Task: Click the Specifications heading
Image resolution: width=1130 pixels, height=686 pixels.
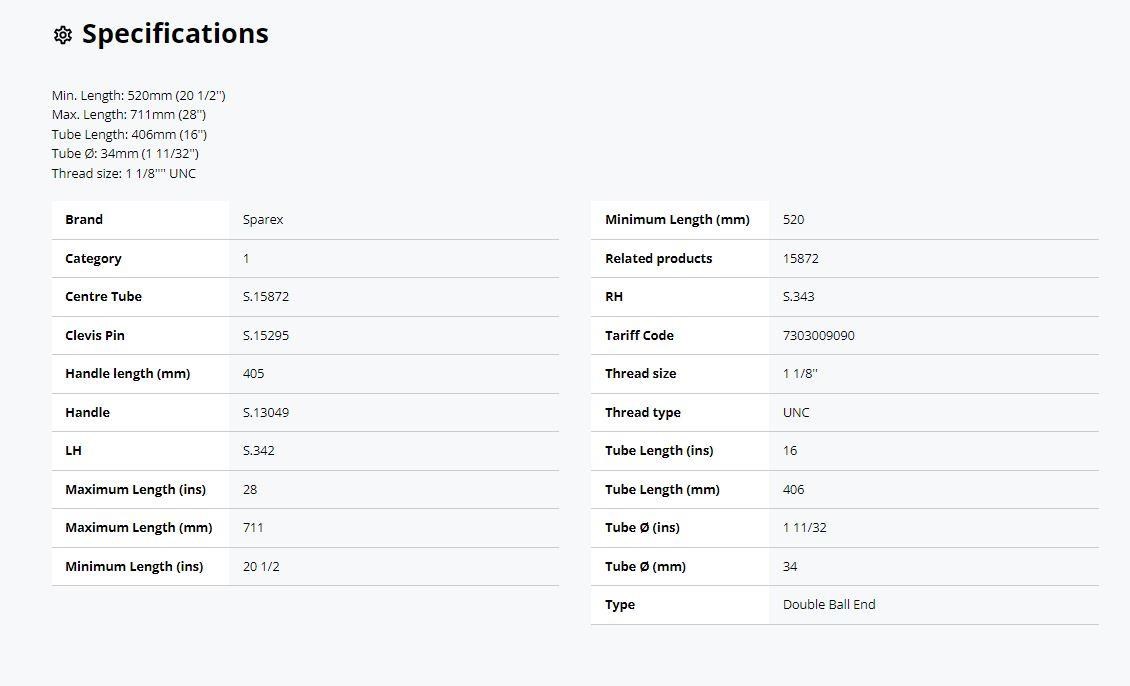Action: [175, 34]
